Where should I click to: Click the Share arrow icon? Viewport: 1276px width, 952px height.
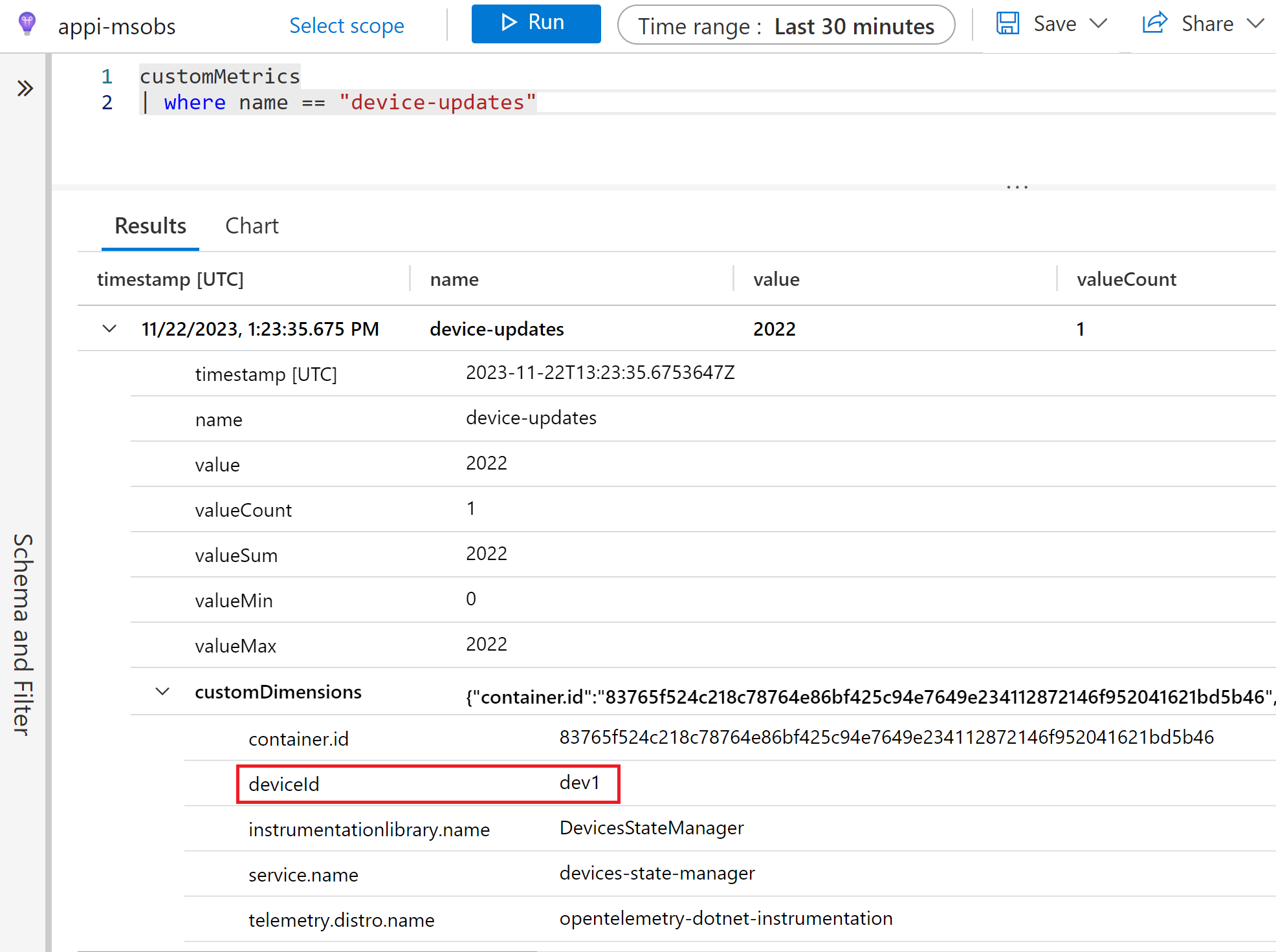[x=1154, y=23]
